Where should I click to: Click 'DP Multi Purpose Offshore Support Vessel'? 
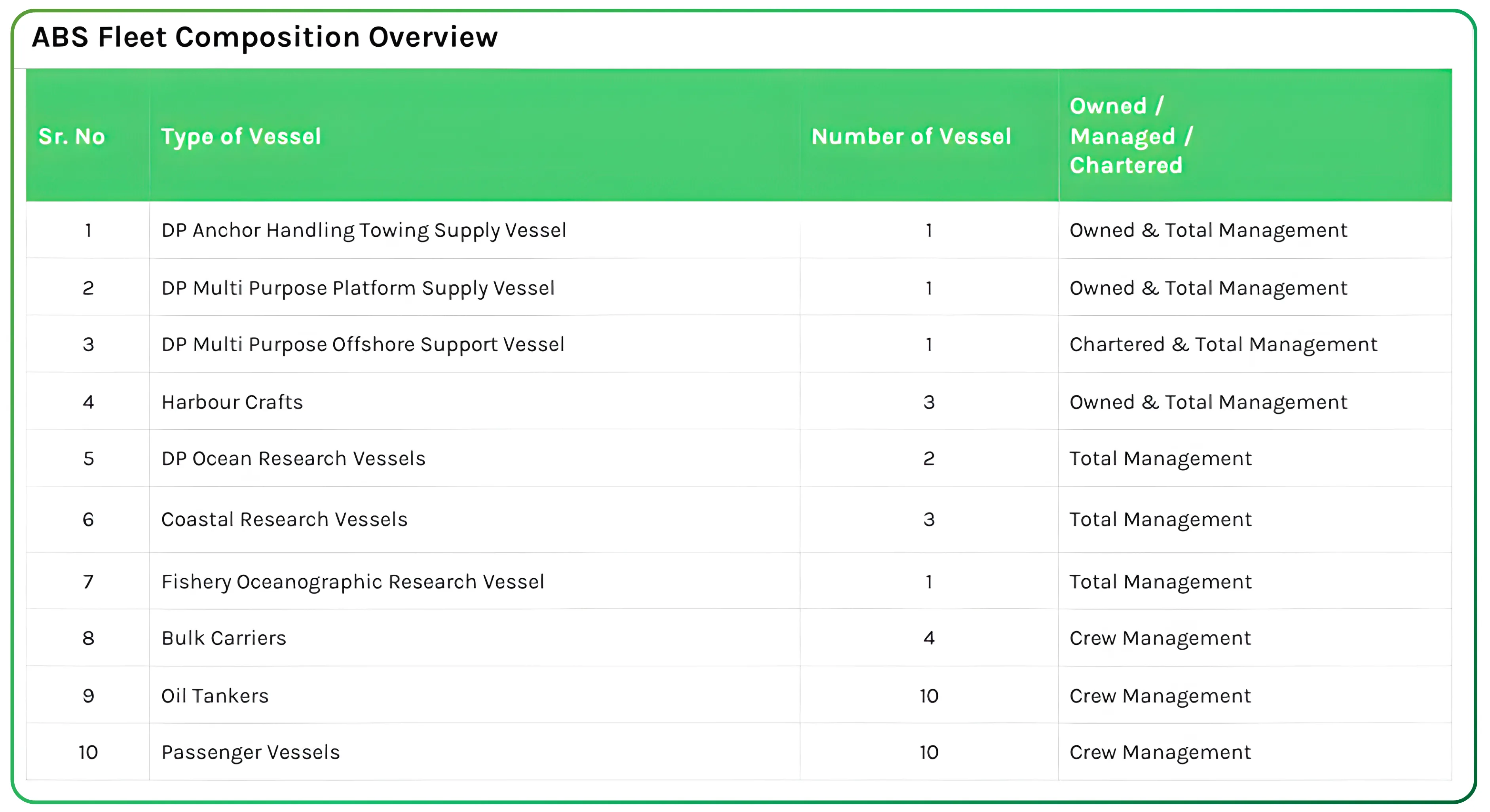pos(362,344)
